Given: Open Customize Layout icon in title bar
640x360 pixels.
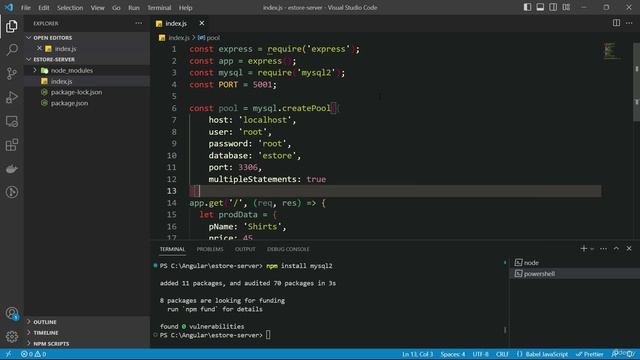Looking at the screenshot, I should point(566,7).
